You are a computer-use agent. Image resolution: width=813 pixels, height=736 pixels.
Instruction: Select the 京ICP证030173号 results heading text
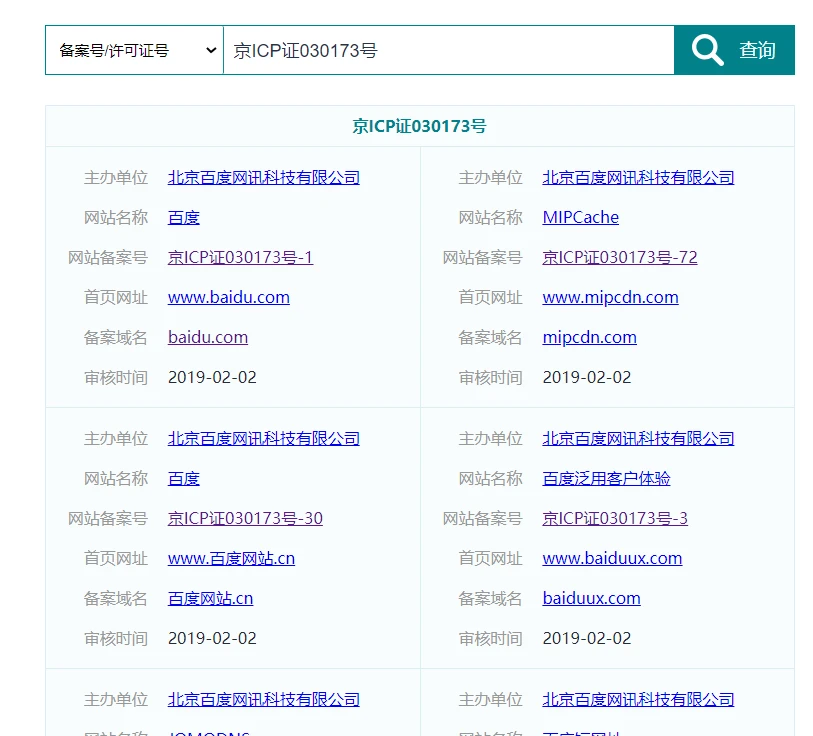pyautogui.click(x=419, y=126)
